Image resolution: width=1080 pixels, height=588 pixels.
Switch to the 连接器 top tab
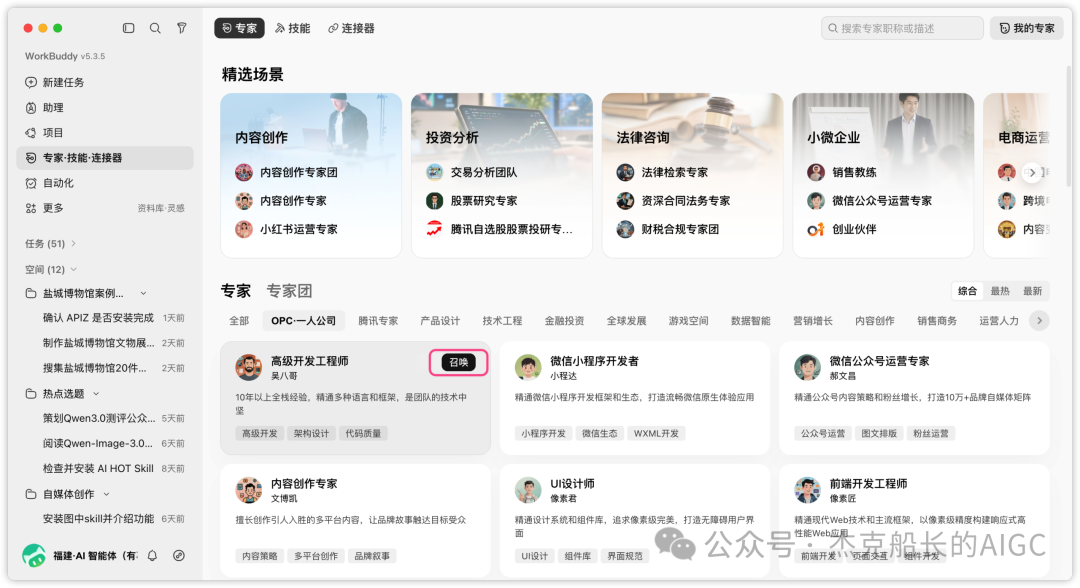(351, 28)
